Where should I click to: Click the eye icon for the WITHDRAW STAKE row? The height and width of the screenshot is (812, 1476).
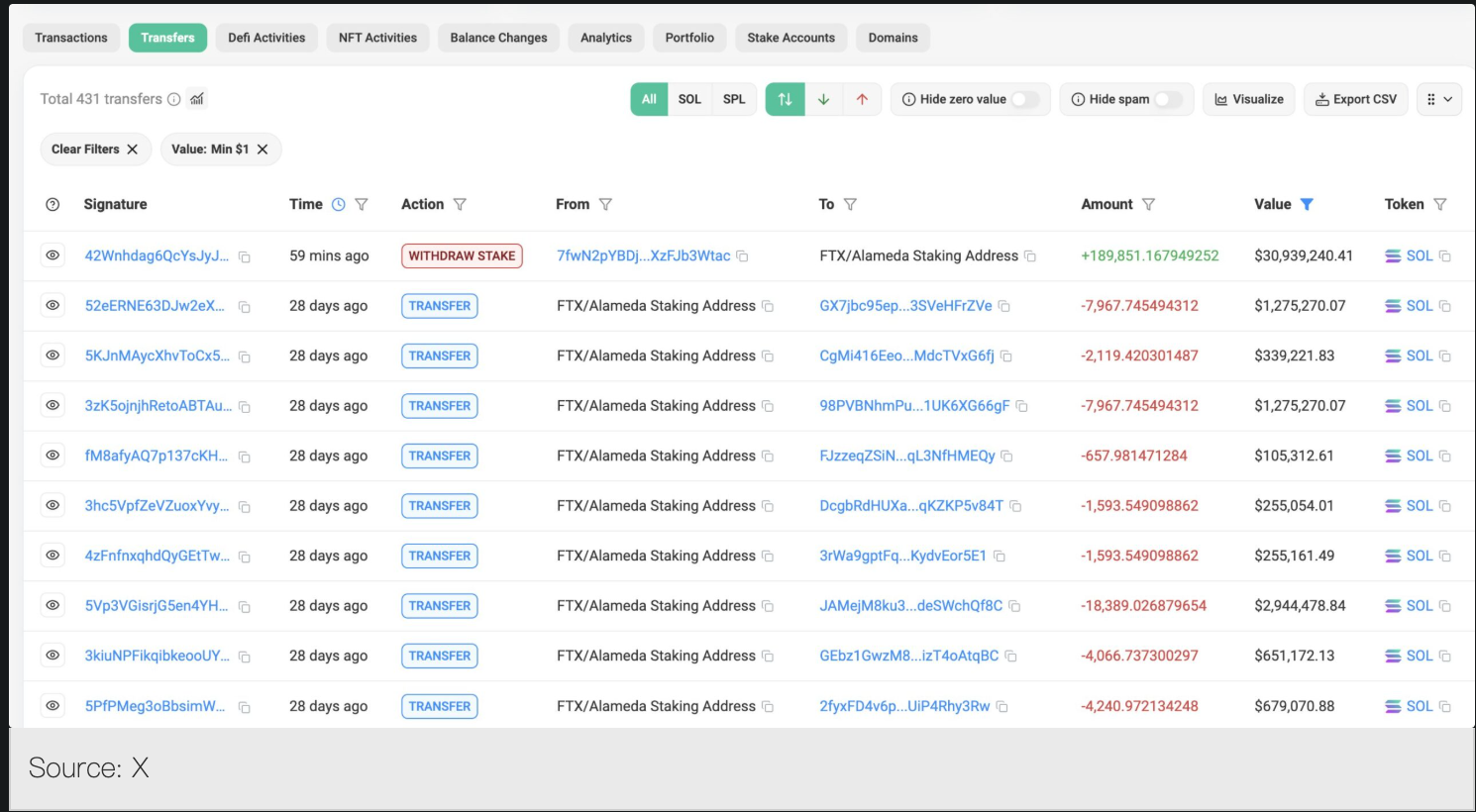[x=53, y=255]
